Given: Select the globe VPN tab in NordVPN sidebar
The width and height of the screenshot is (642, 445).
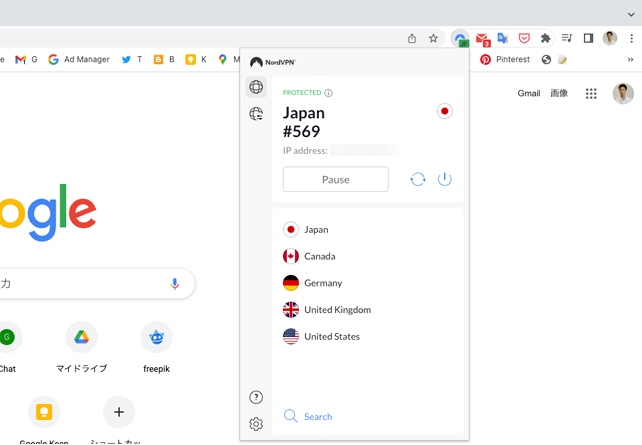Looking at the screenshot, I should pyautogui.click(x=256, y=87).
